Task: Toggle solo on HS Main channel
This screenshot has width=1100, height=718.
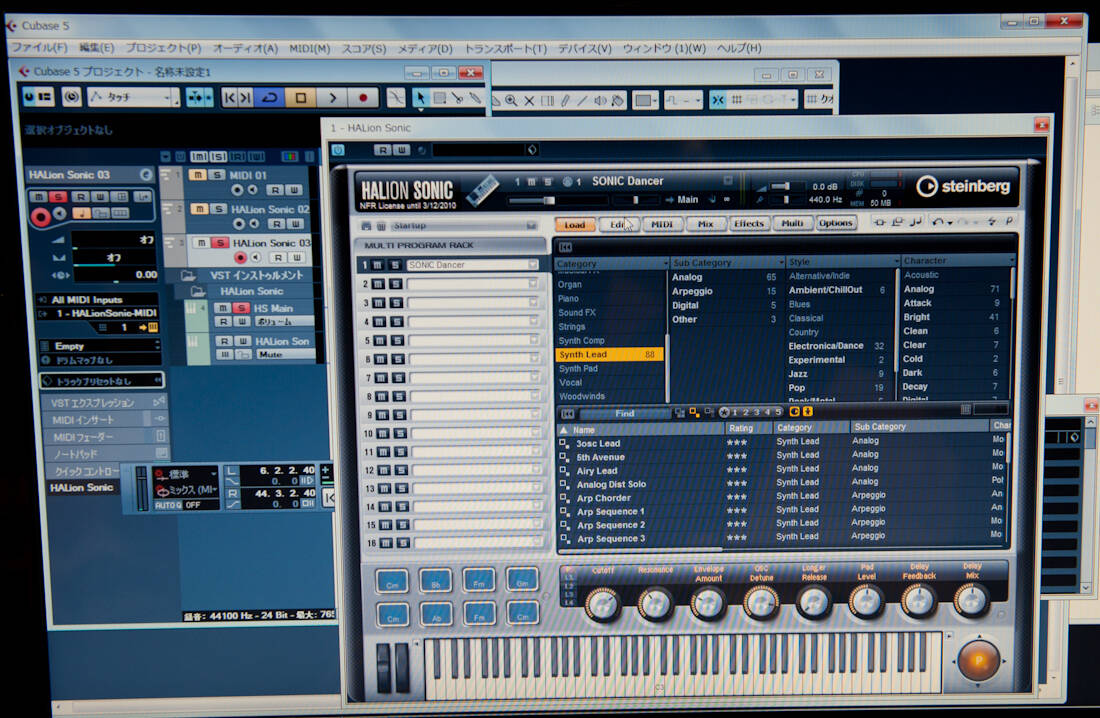Action: (241, 307)
